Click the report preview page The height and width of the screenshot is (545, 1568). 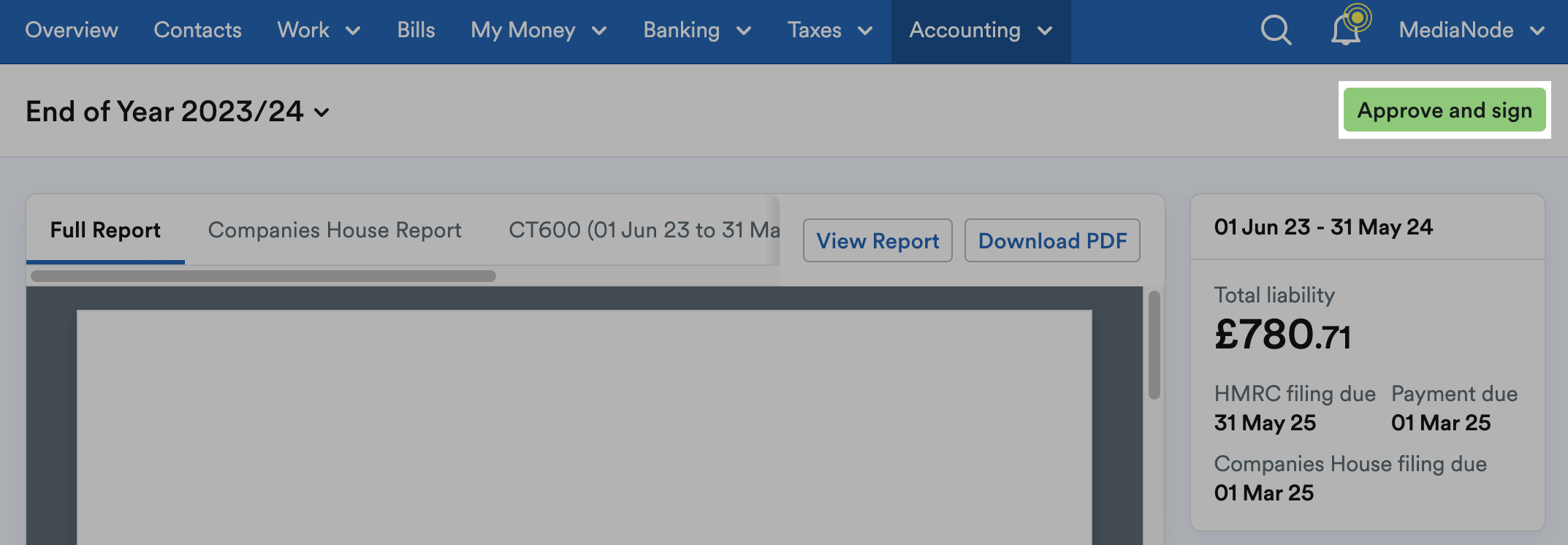(x=584, y=427)
